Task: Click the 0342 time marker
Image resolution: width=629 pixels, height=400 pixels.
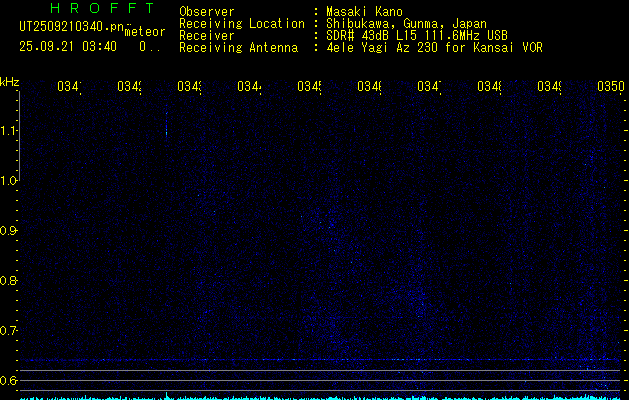Action: coord(129,86)
